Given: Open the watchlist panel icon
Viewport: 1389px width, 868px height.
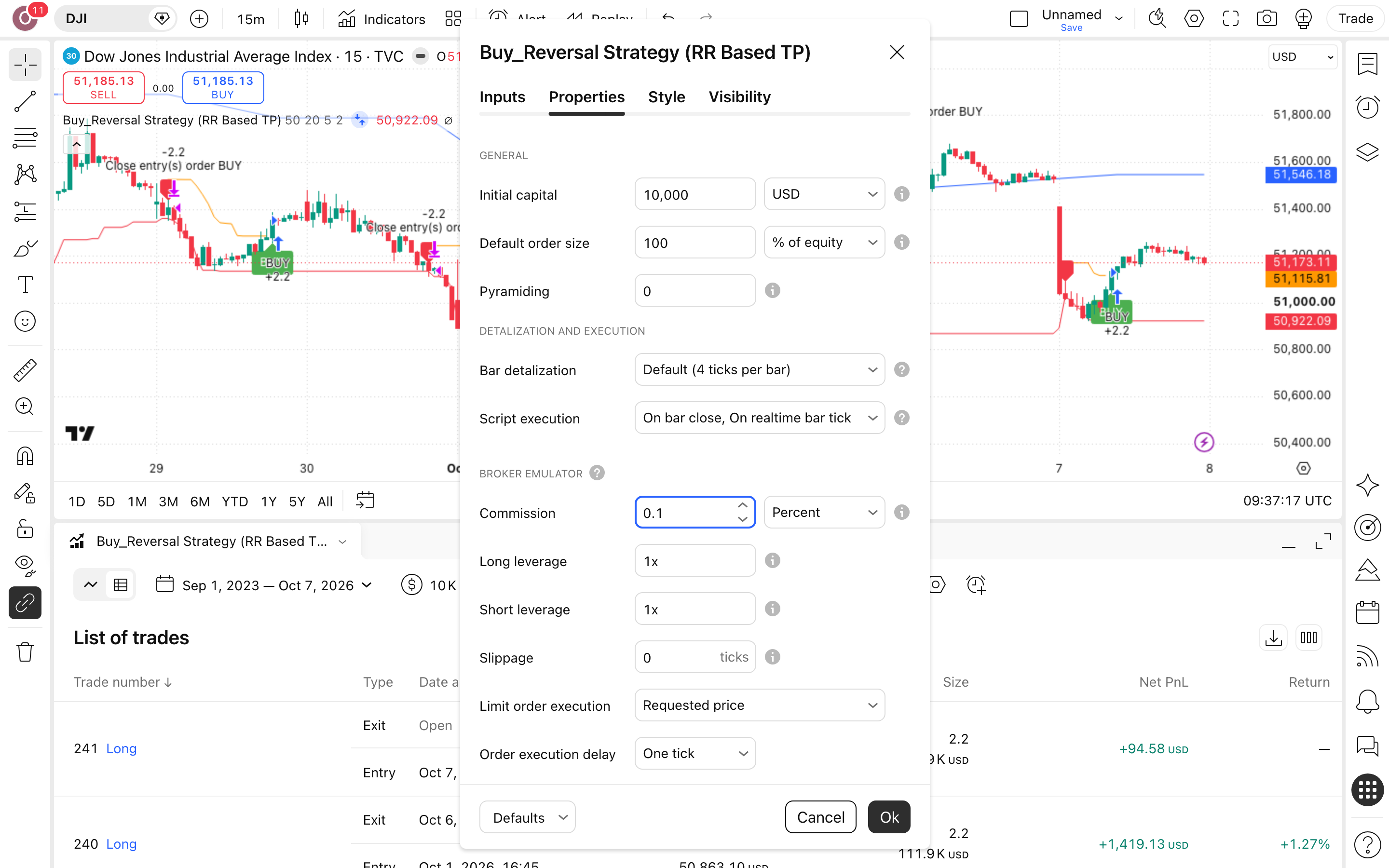Looking at the screenshot, I should (x=1368, y=64).
